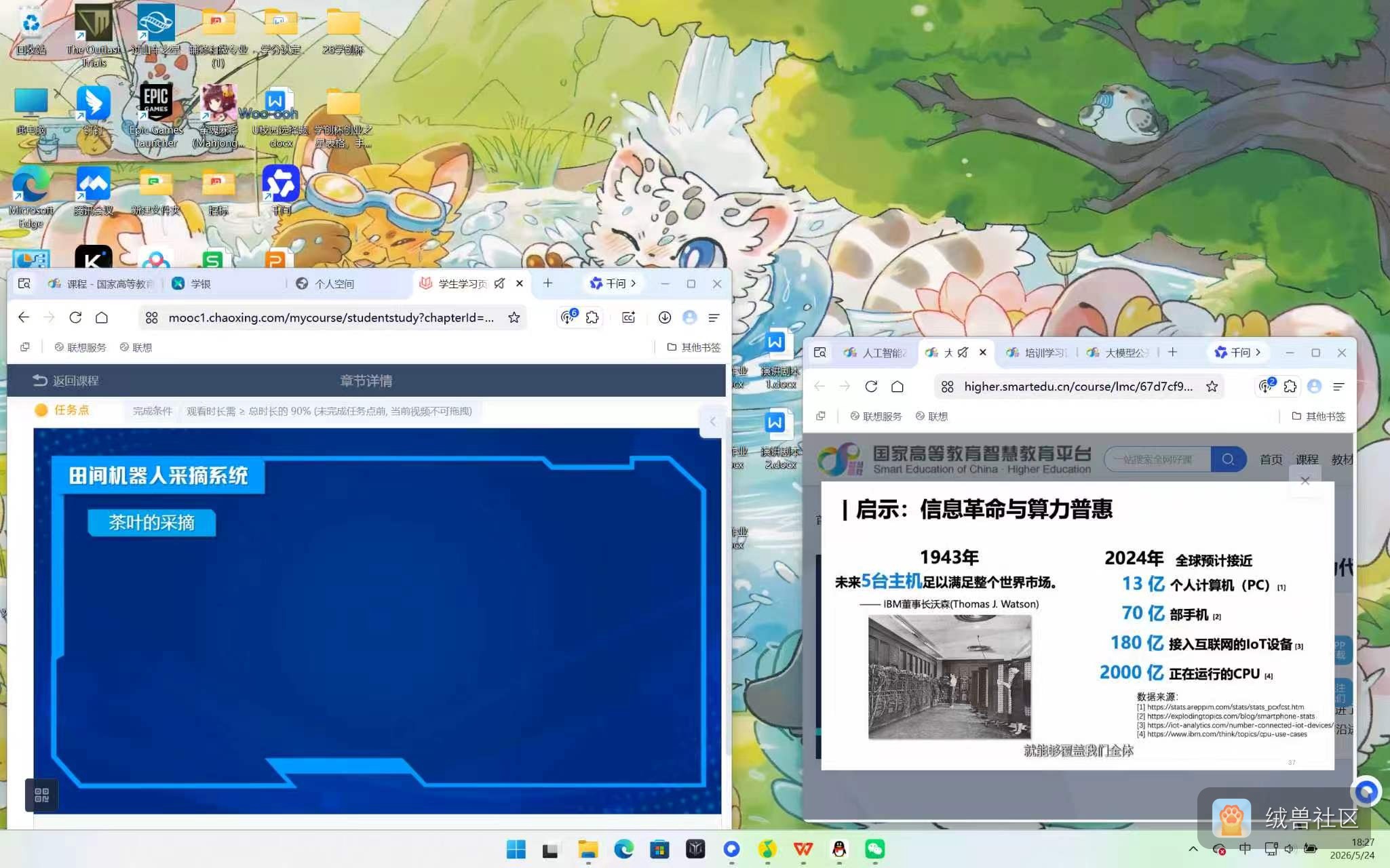
Task: Collapse side panel with left chevron arrow
Action: 712,422
